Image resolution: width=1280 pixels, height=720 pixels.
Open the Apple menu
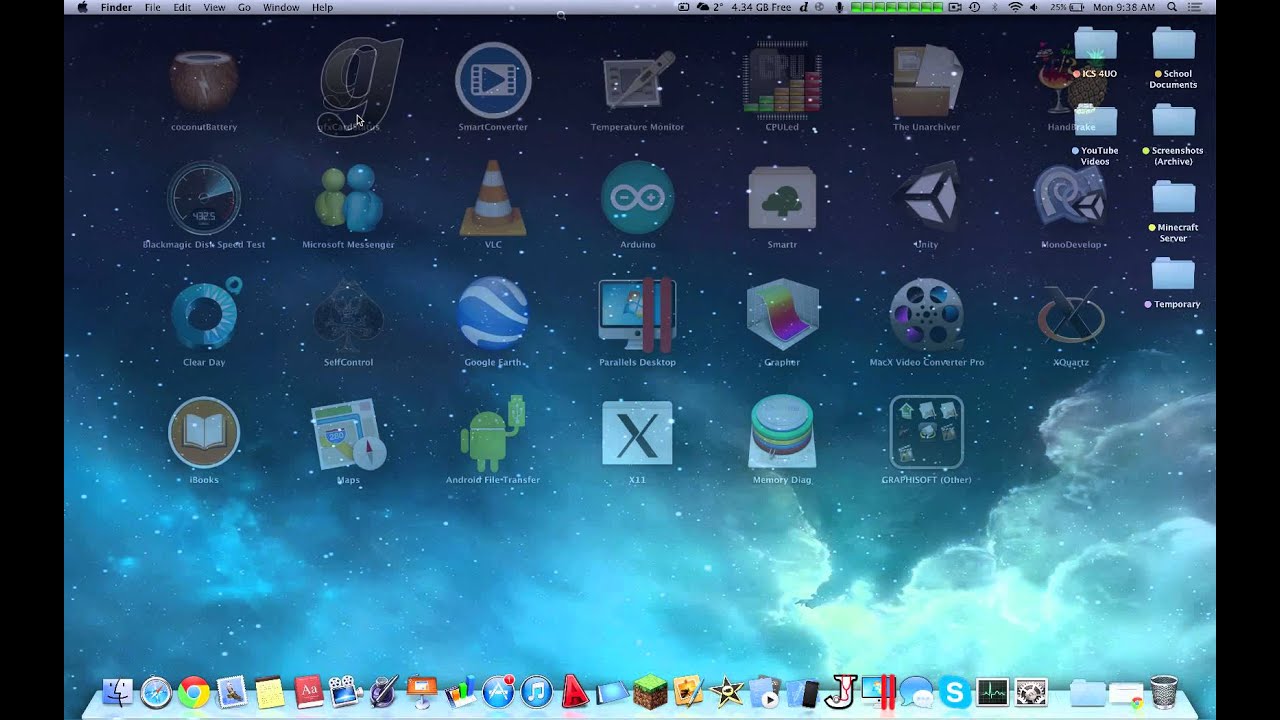pyautogui.click(x=82, y=7)
